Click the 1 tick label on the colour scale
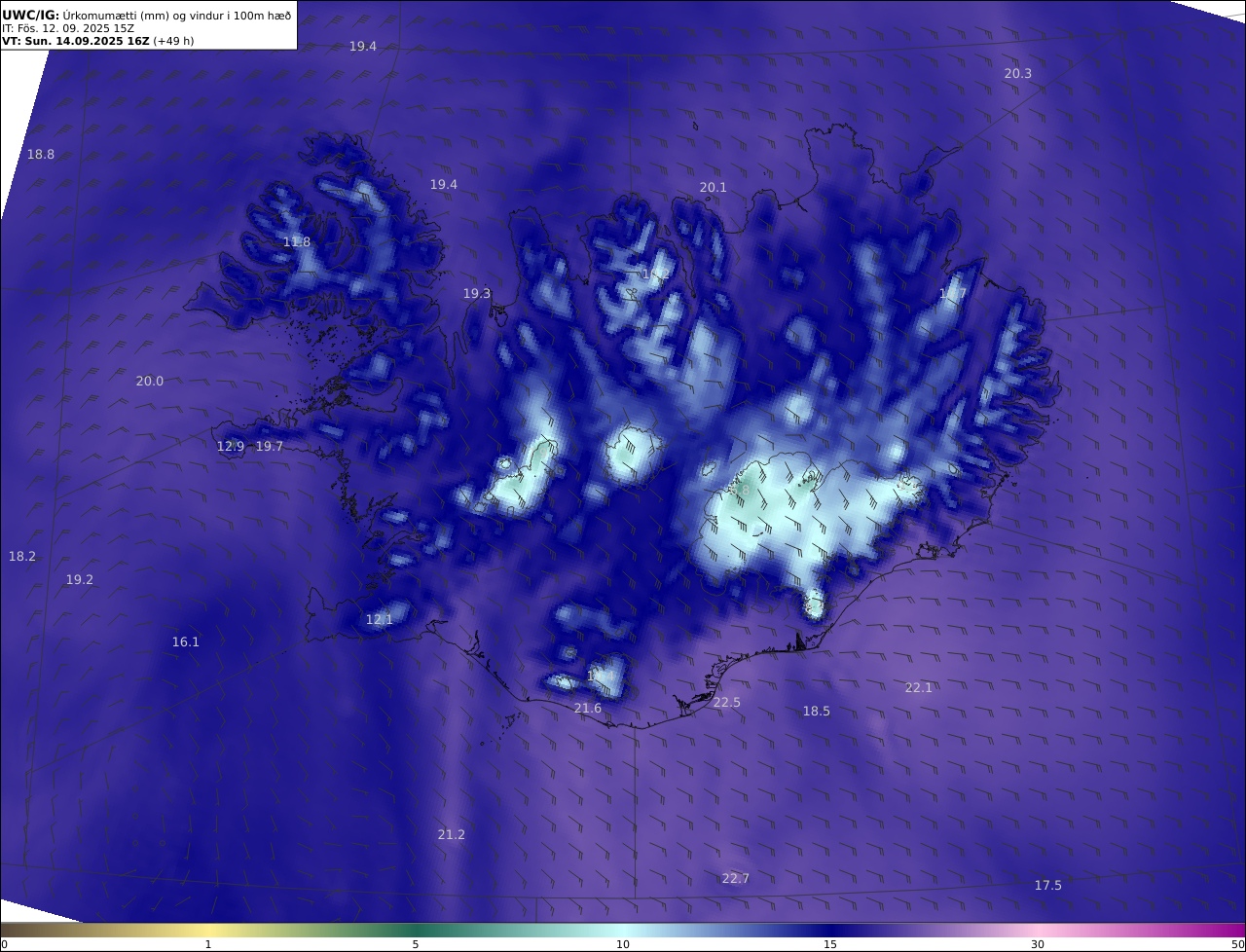The height and width of the screenshot is (952, 1246). [x=208, y=944]
